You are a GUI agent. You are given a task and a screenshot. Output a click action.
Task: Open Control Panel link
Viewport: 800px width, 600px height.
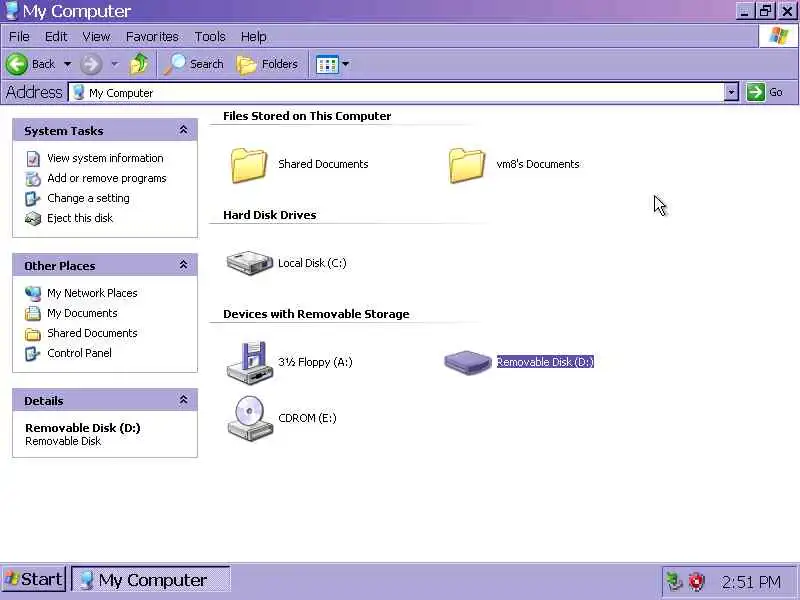click(79, 353)
